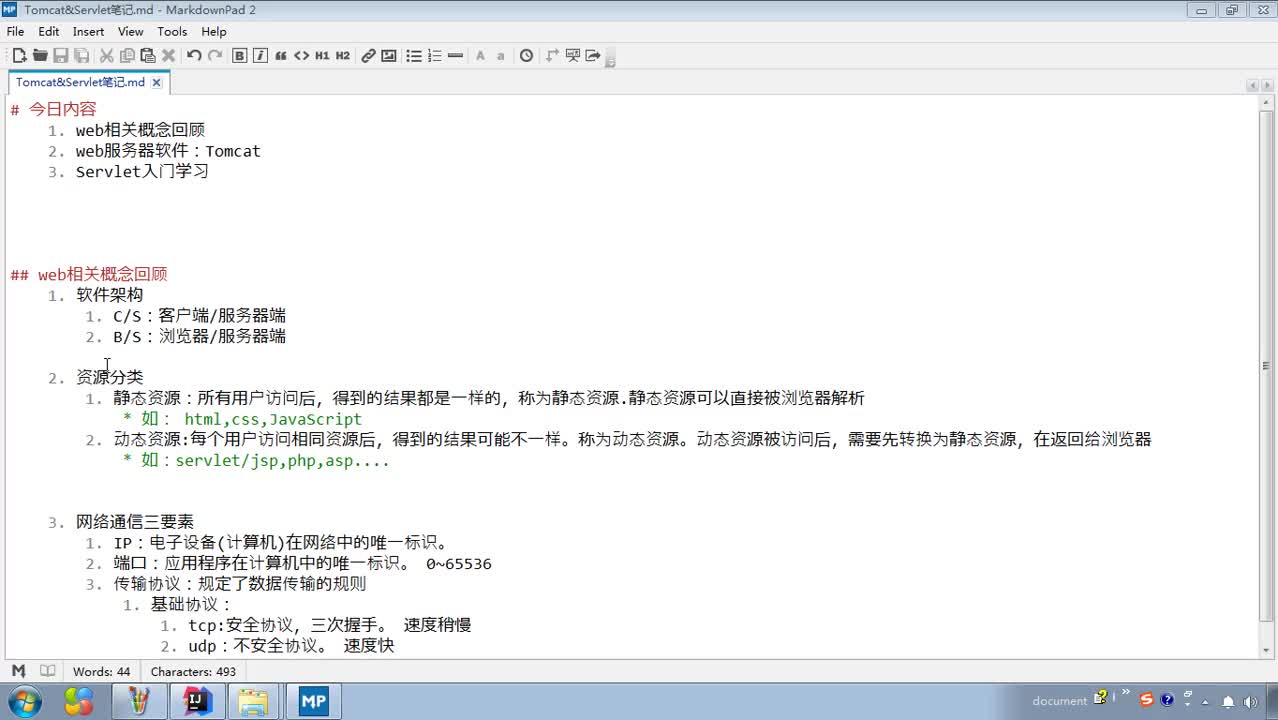Viewport: 1278px width, 720px height.
Task: Click the editor scrollbar down arrow
Action: (1268, 649)
